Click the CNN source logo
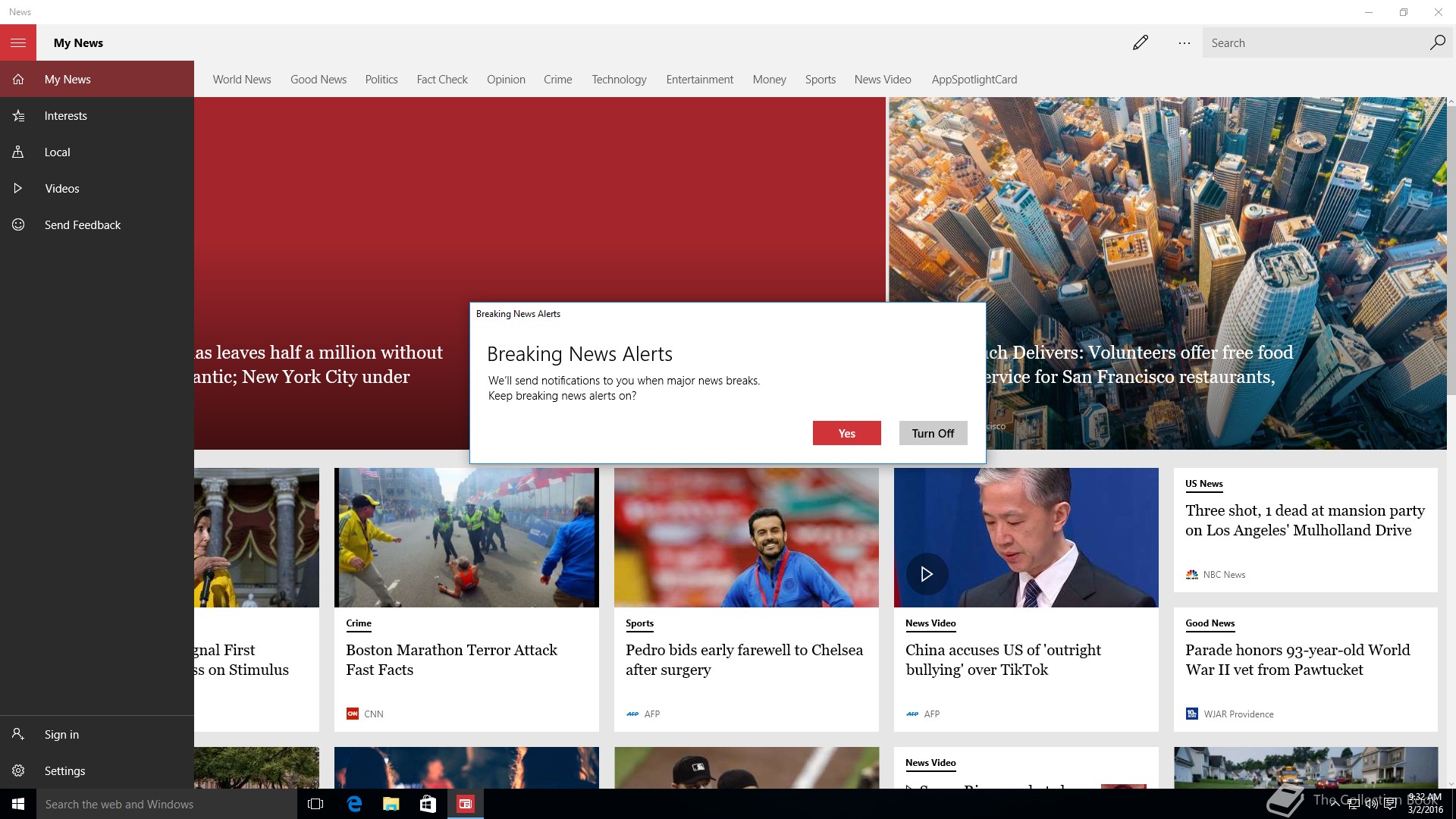Screen dimensions: 1456x819 tap(352, 714)
